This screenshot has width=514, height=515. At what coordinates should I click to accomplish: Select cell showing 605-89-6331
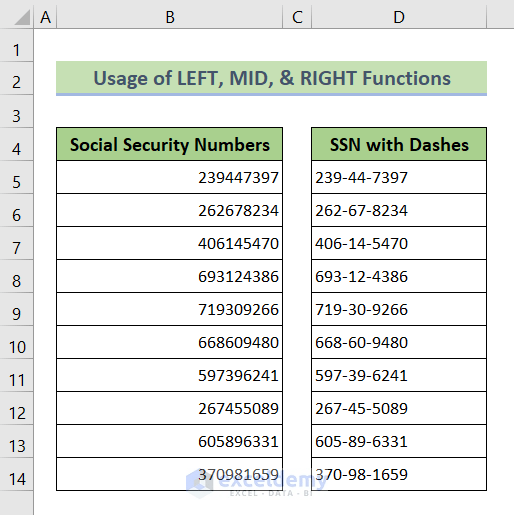tap(399, 441)
